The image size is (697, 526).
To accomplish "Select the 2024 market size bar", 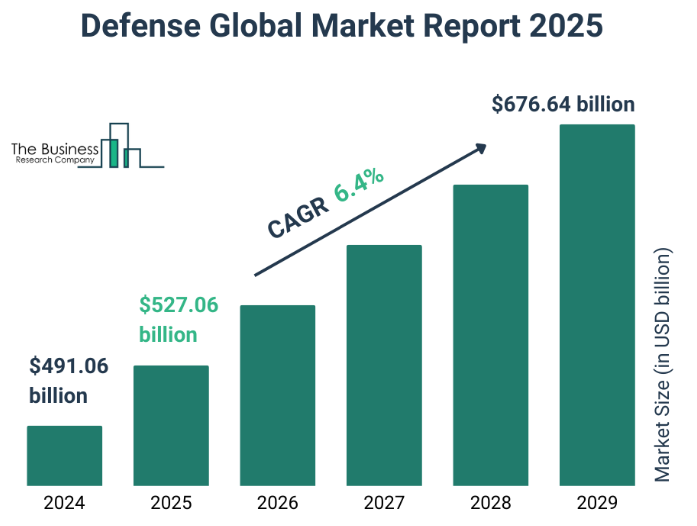I will pyautogui.click(x=64, y=455).
